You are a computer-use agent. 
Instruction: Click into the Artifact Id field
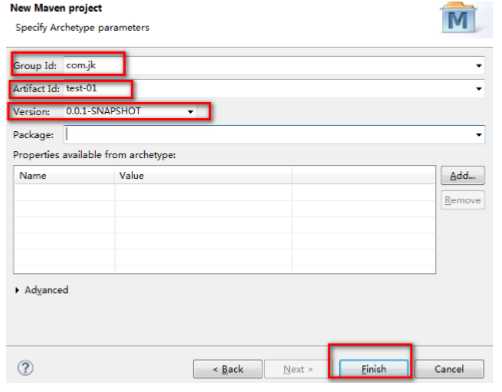click(x=274, y=89)
